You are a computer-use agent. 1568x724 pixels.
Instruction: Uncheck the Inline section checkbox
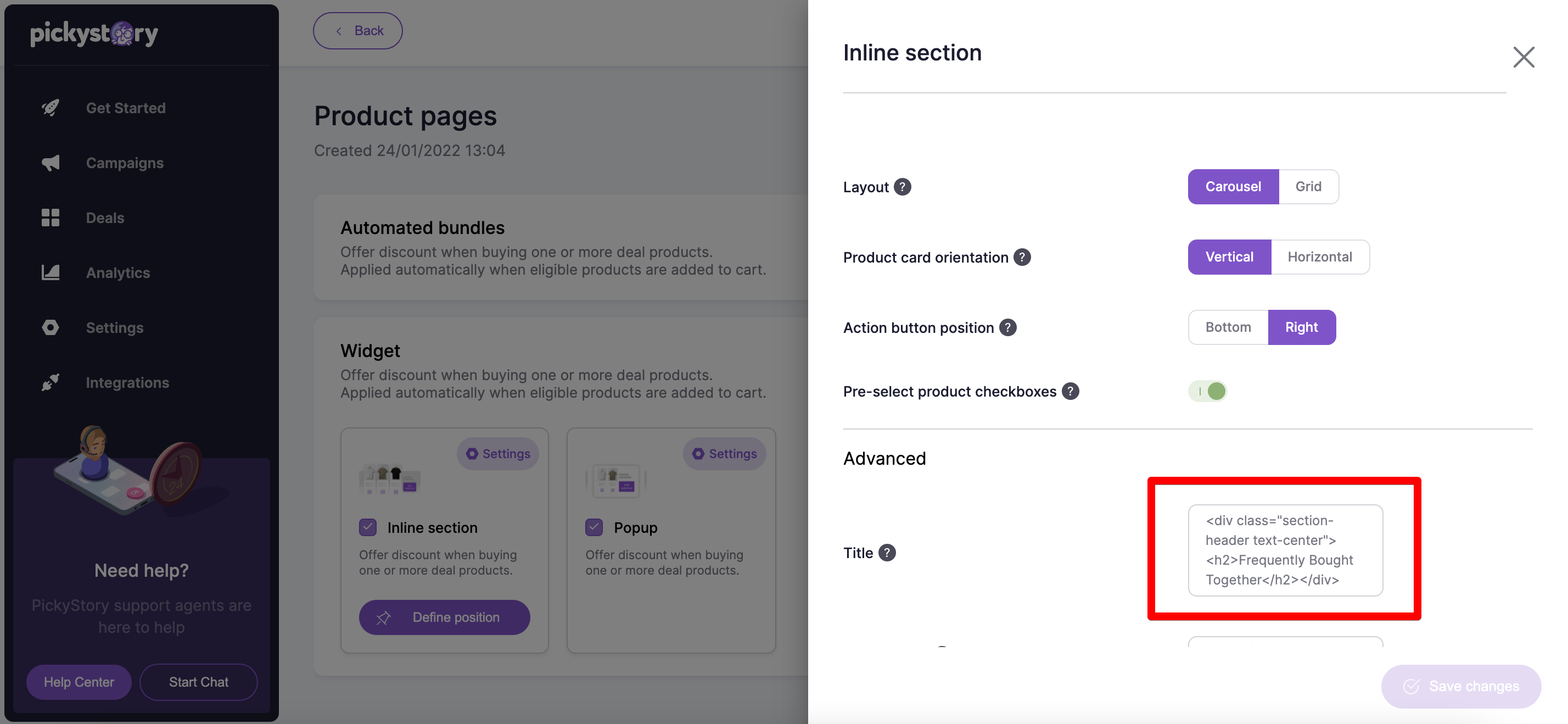pos(368,527)
